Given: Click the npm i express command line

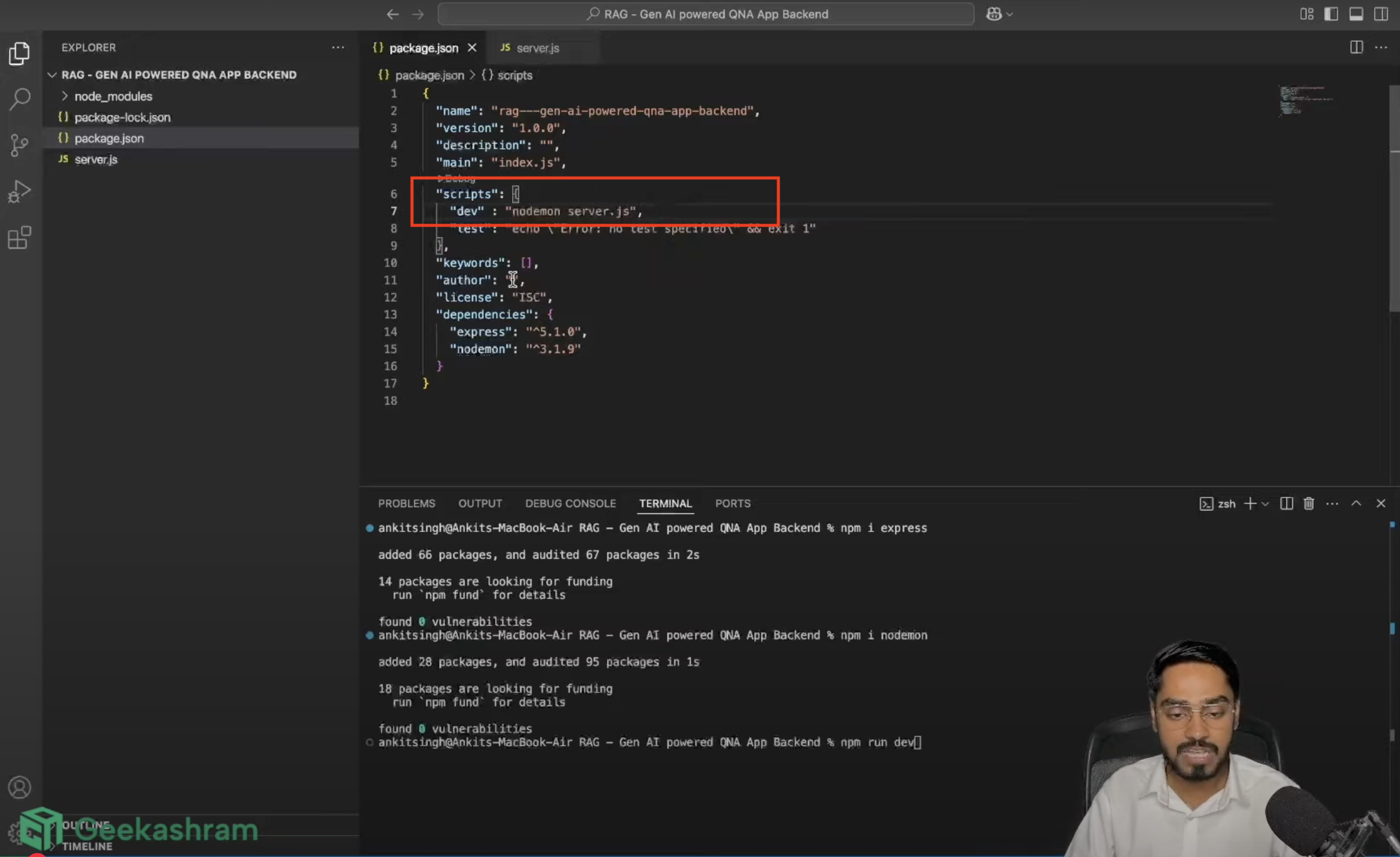Looking at the screenshot, I should click(x=652, y=528).
